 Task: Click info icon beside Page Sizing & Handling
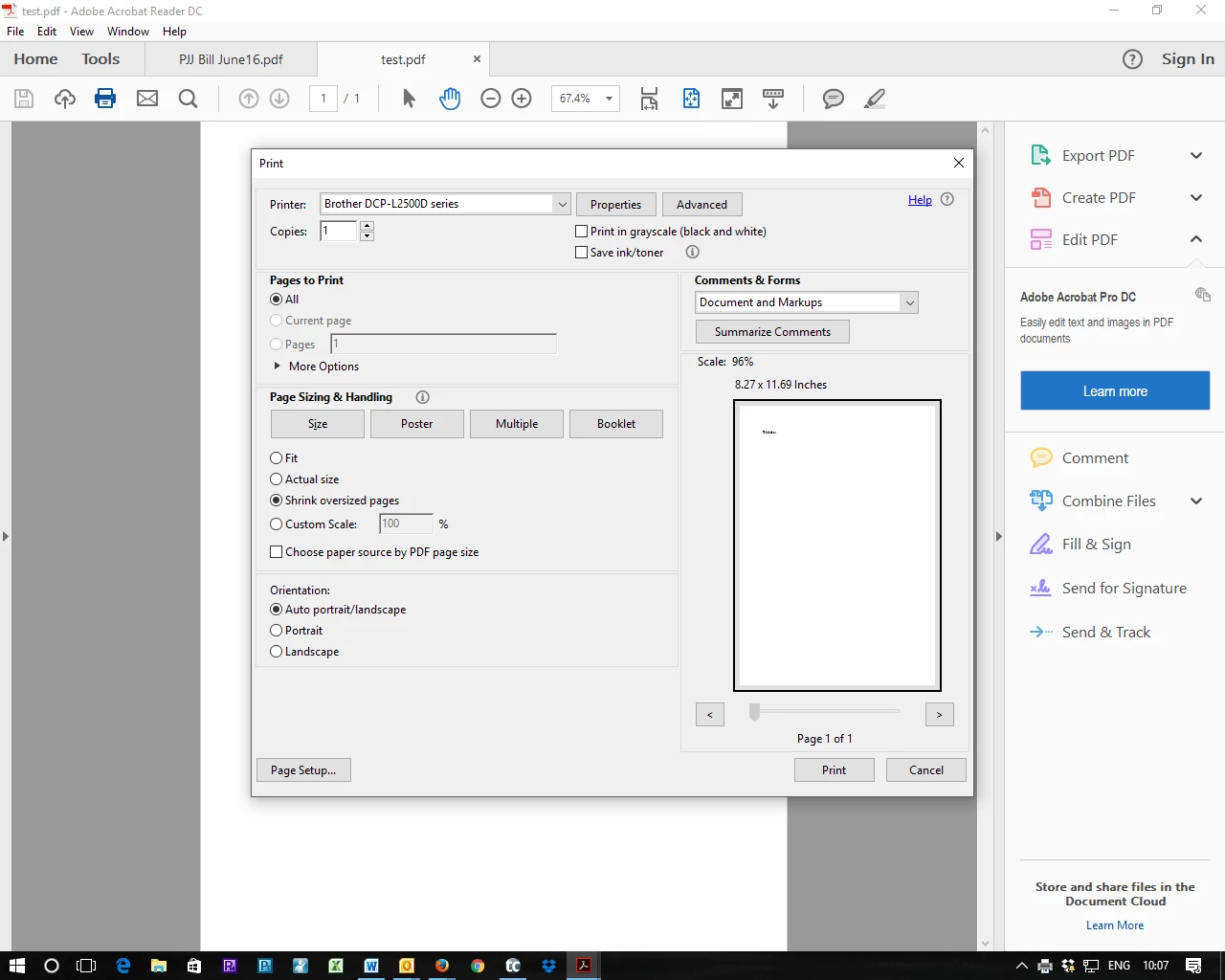[423, 397]
